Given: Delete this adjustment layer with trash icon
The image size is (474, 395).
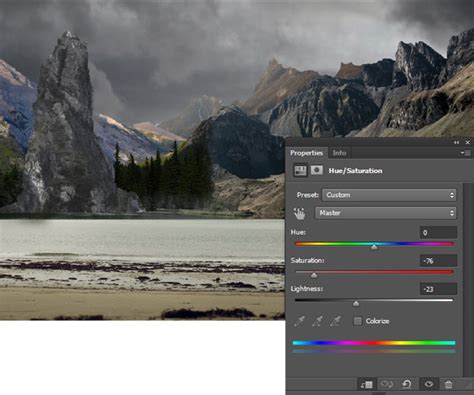Looking at the screenshot, I should click(449, 384).
